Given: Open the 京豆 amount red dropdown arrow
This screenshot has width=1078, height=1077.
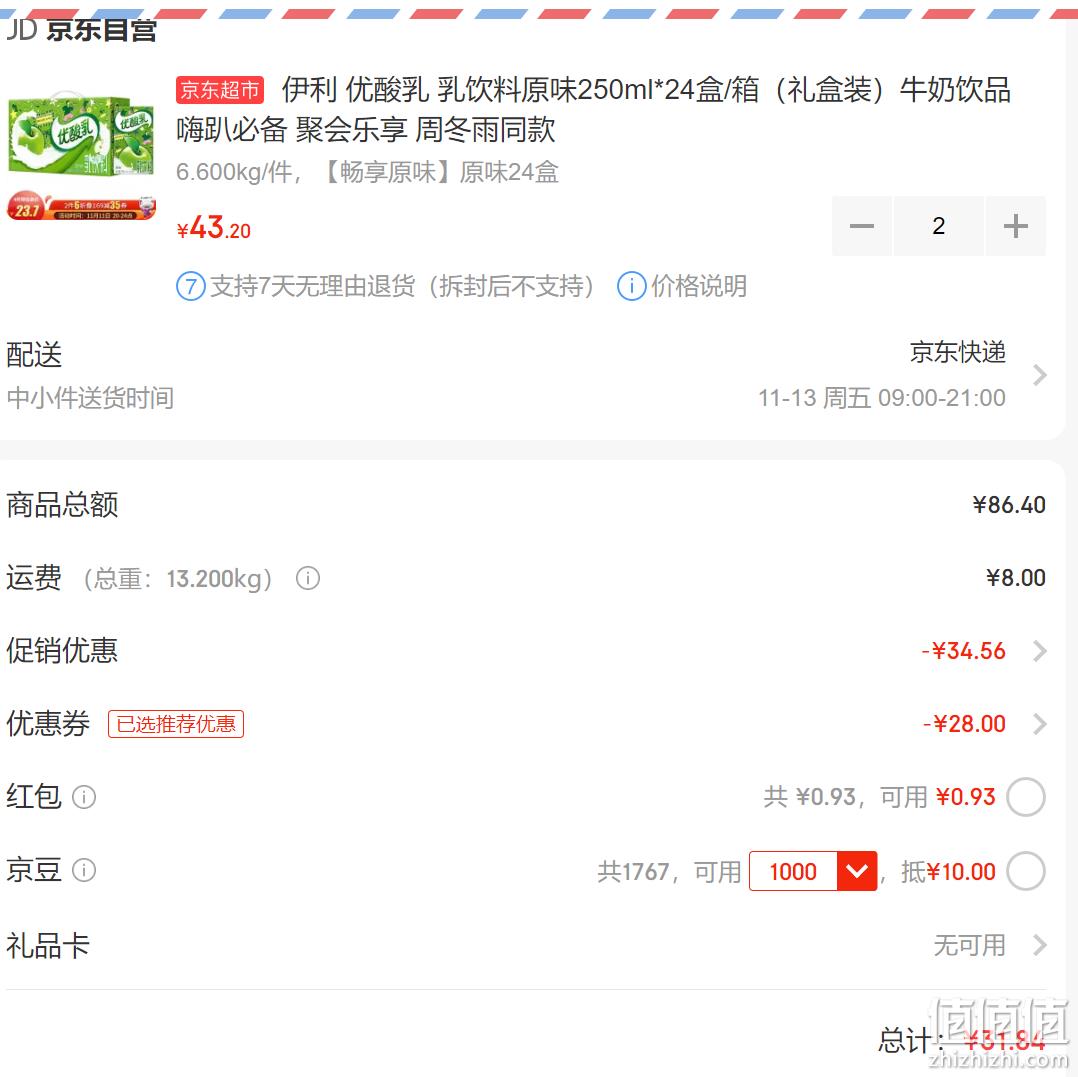Looking at the screenshot, I should (x=857, y=871).
